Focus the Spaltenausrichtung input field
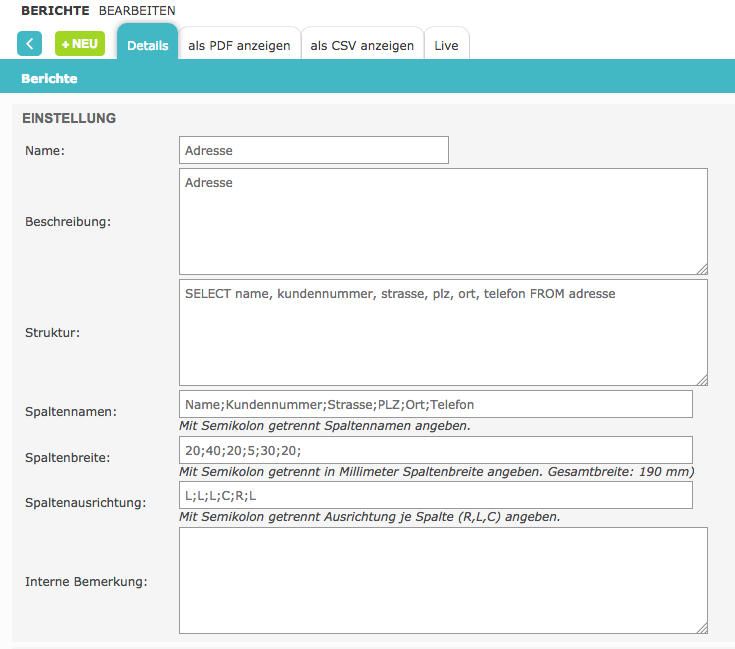The width and height of the screenshot is (735, 649). pyautogui.click(x=435, y=495)
